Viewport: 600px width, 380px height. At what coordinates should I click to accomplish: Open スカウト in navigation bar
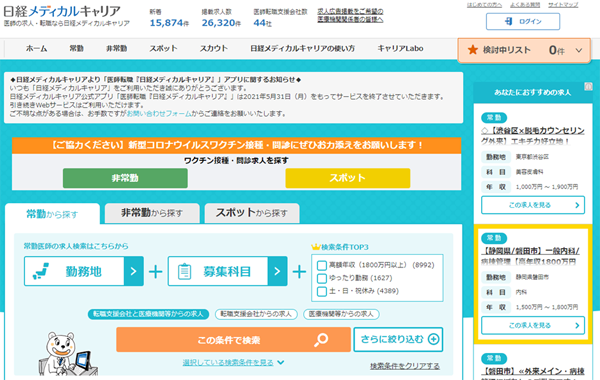[x=214, y=49]
